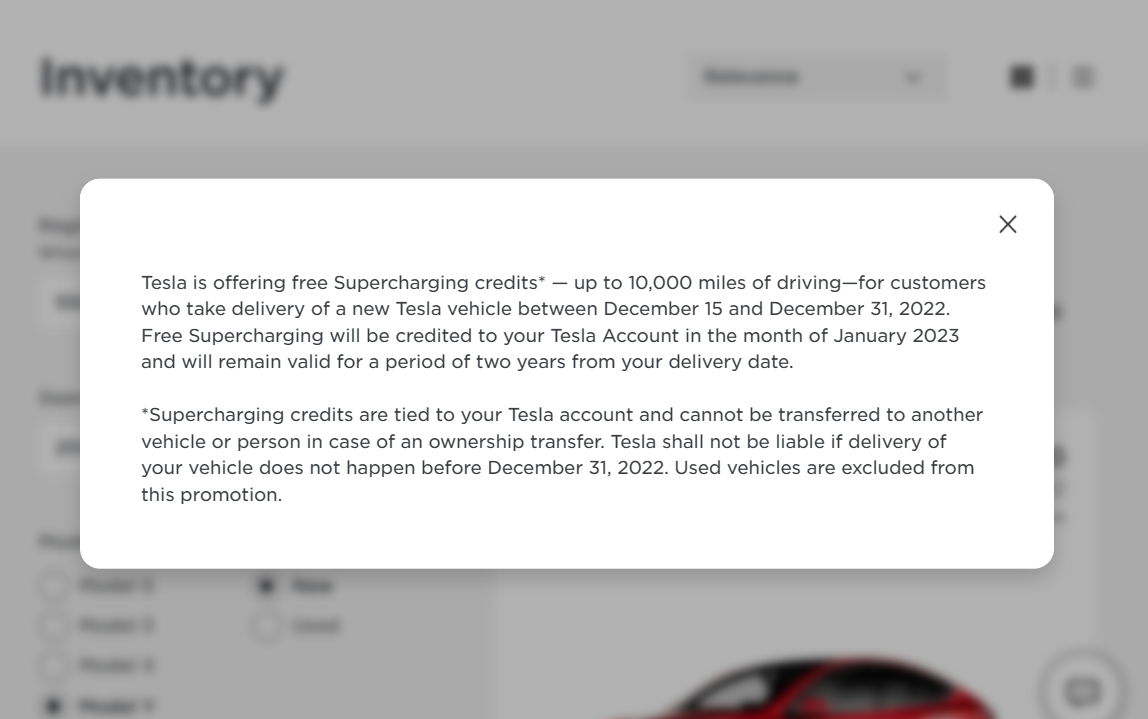Image resolution: width=1148 pixels, height=719 pixels.
Task: Choose the New condition radio button
Action: tap(266, 585)
